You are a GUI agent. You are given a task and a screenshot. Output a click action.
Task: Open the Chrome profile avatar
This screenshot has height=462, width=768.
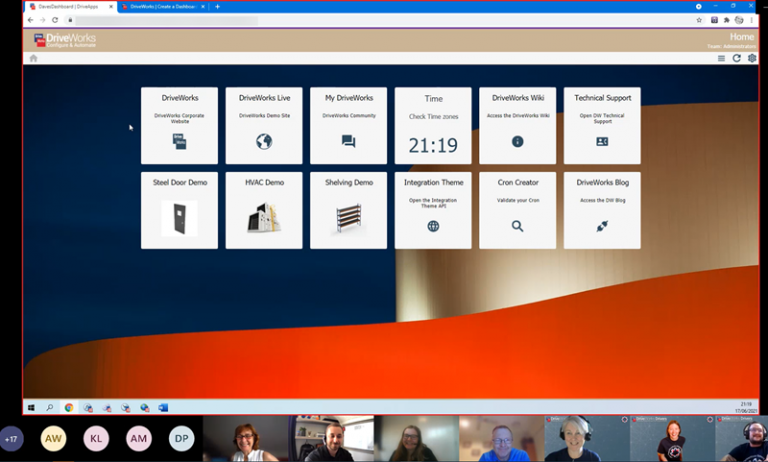pyautogui.click(x=739, y=20)
